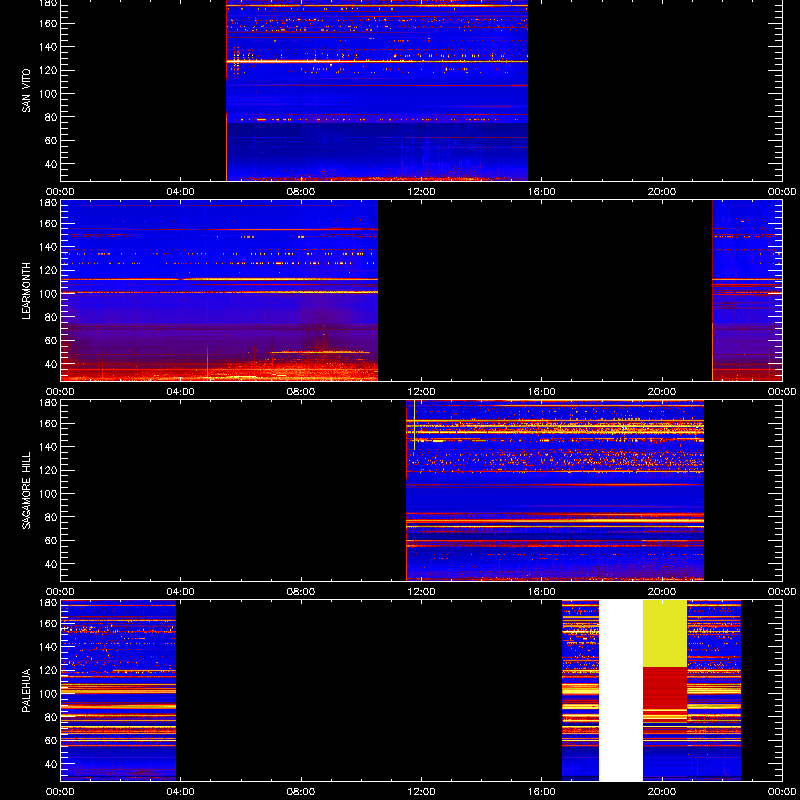
Task: Click 16:00 time label under Palehua panel
Action: (542, 792)
